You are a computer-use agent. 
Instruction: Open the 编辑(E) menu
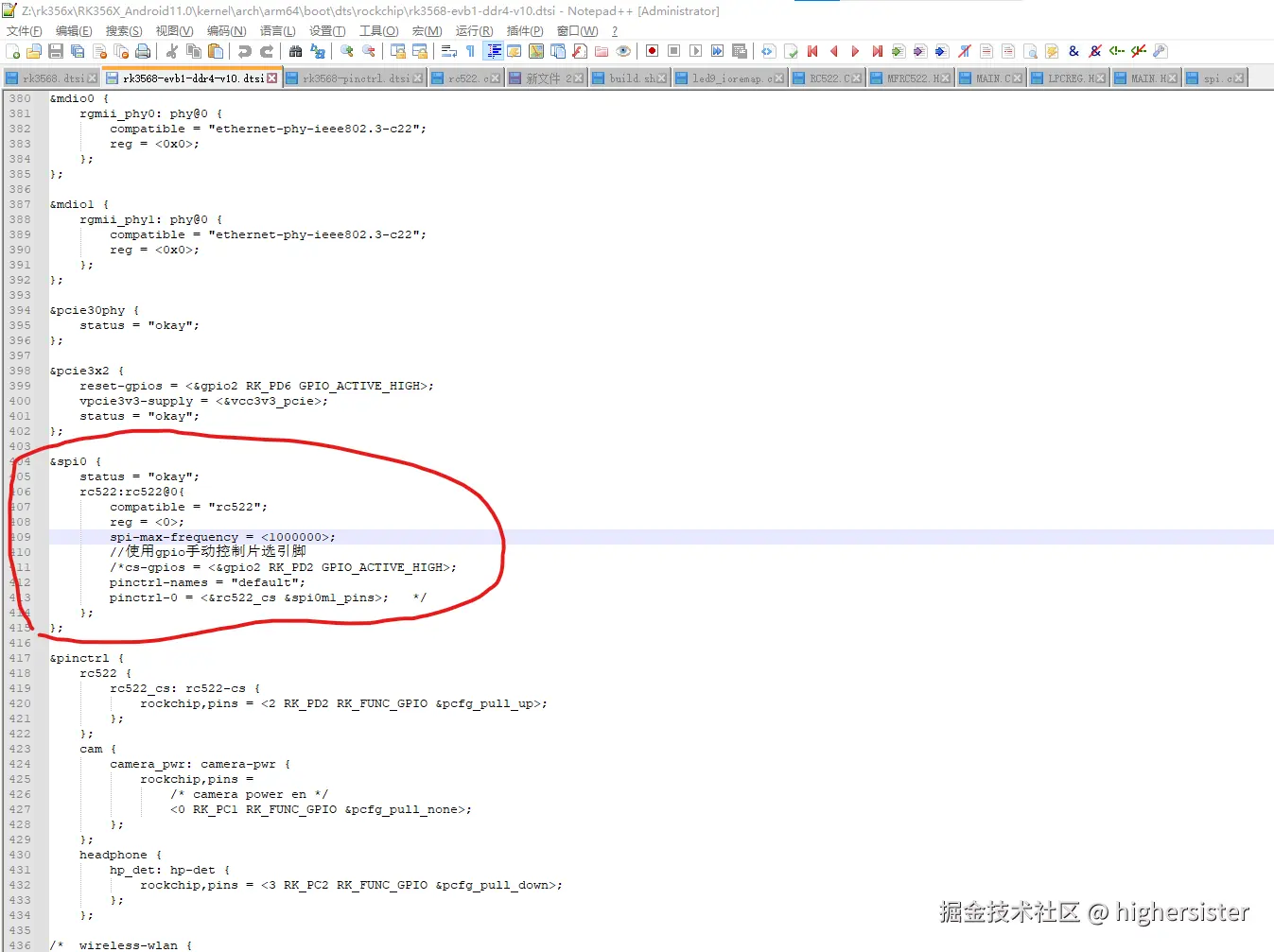click(x=74, y=31)
